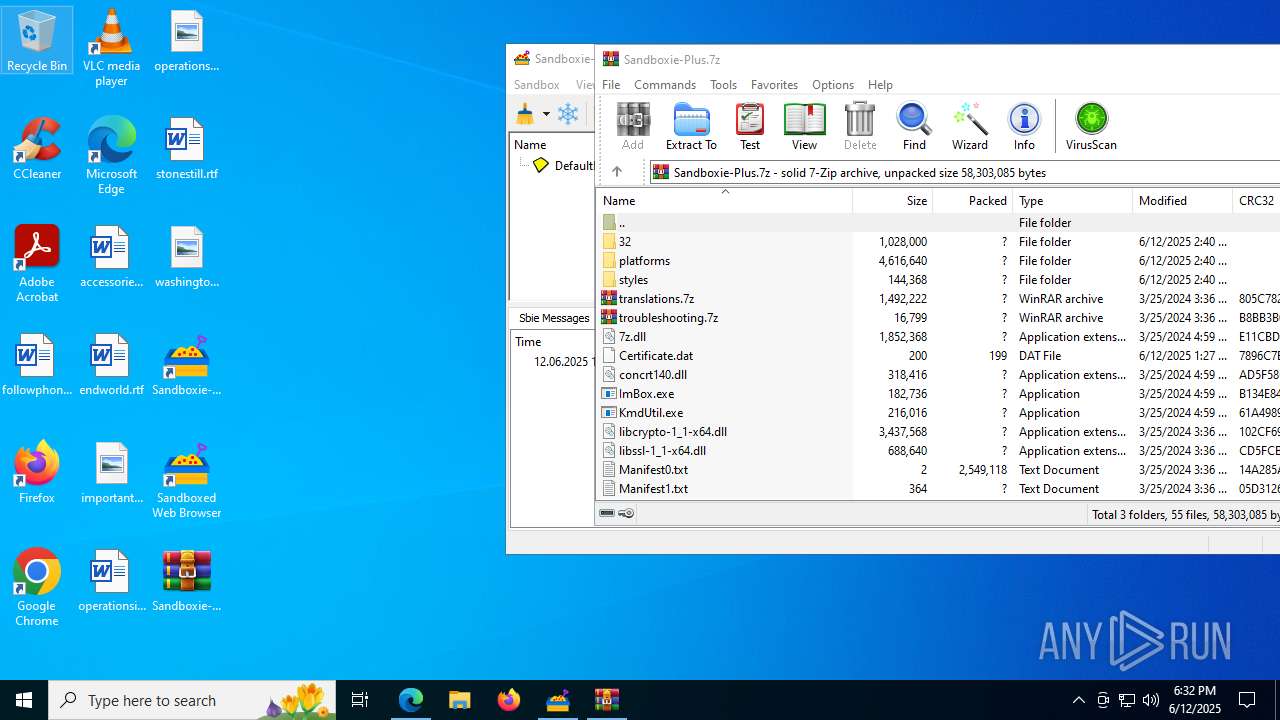
Task: Open VLC media player desktop icon
Action: pos(111,48)
